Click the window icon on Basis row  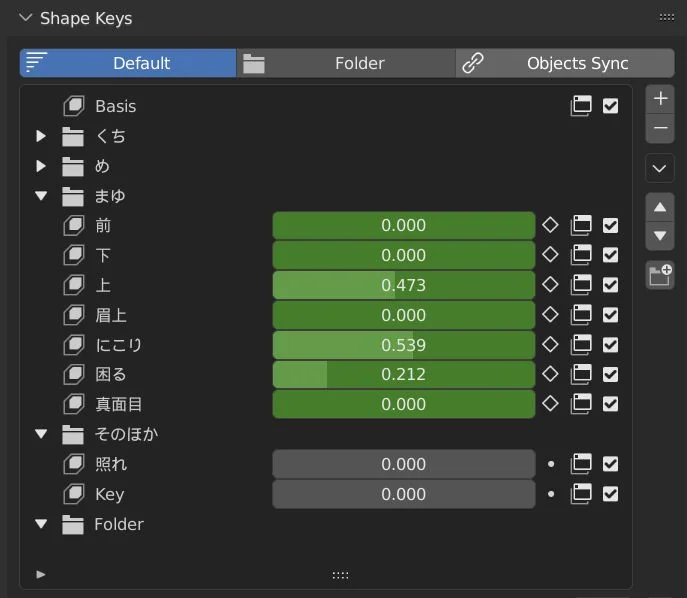(581, 106)
